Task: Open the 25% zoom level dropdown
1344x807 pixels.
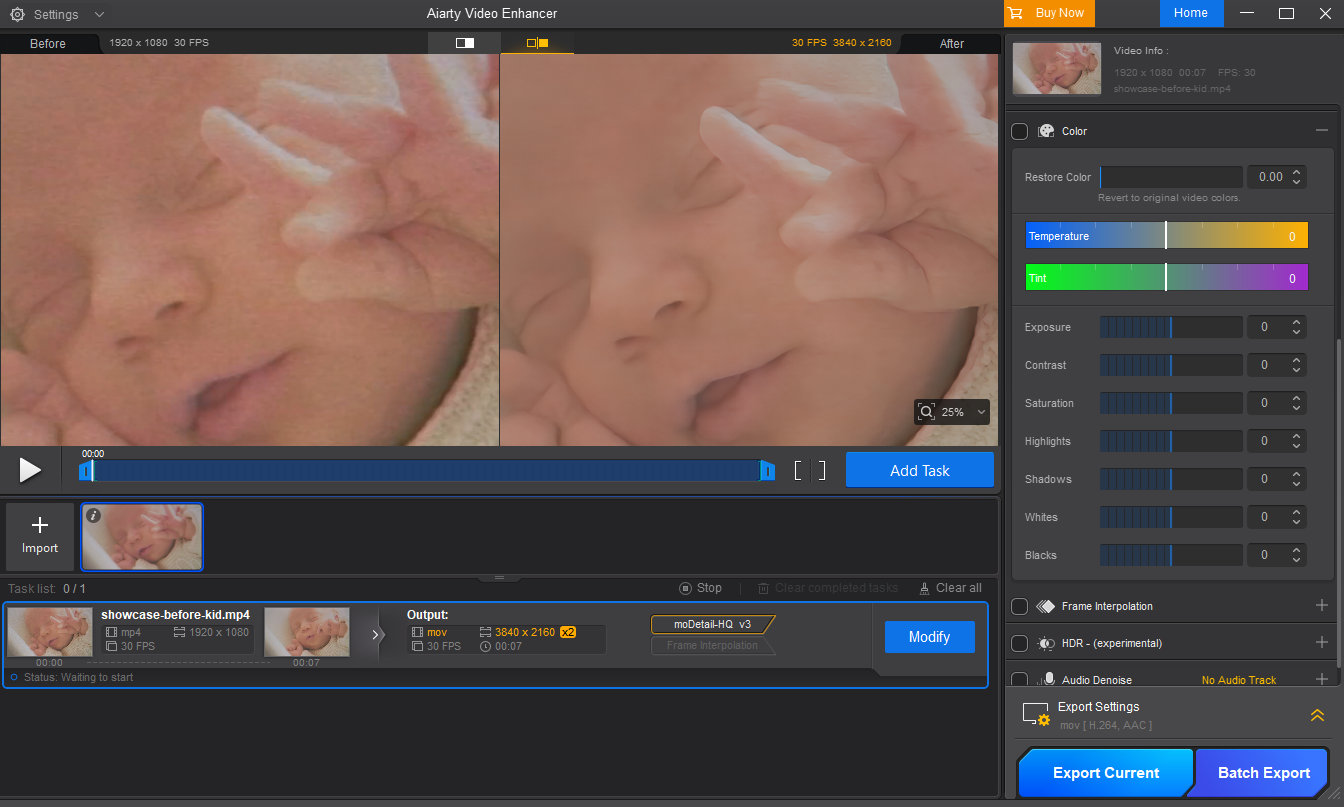Action: click(980, 412)
